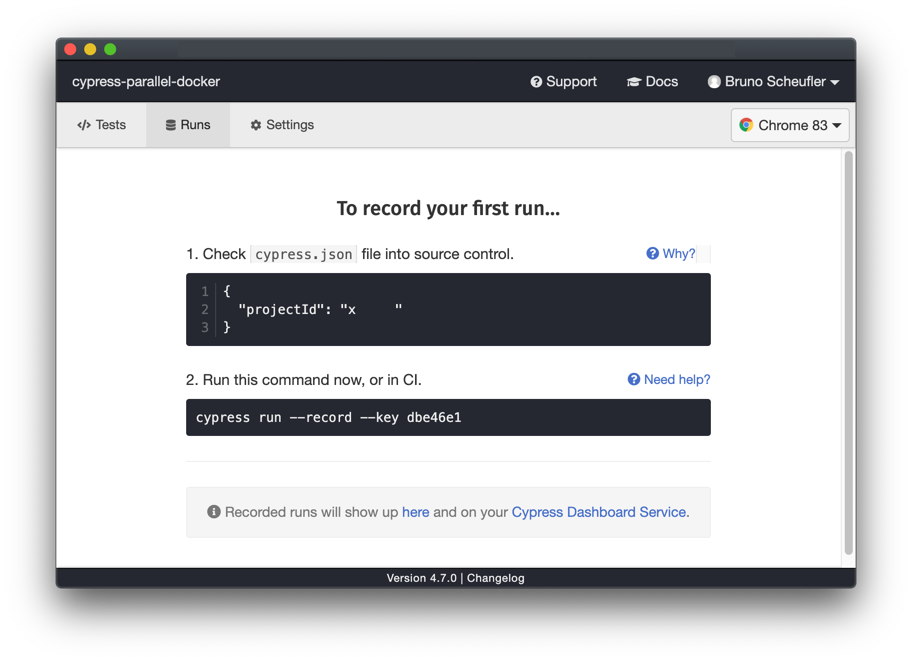Click the Chrome browser logo icon
Screen dimensions: 912x662
[746, 125]
